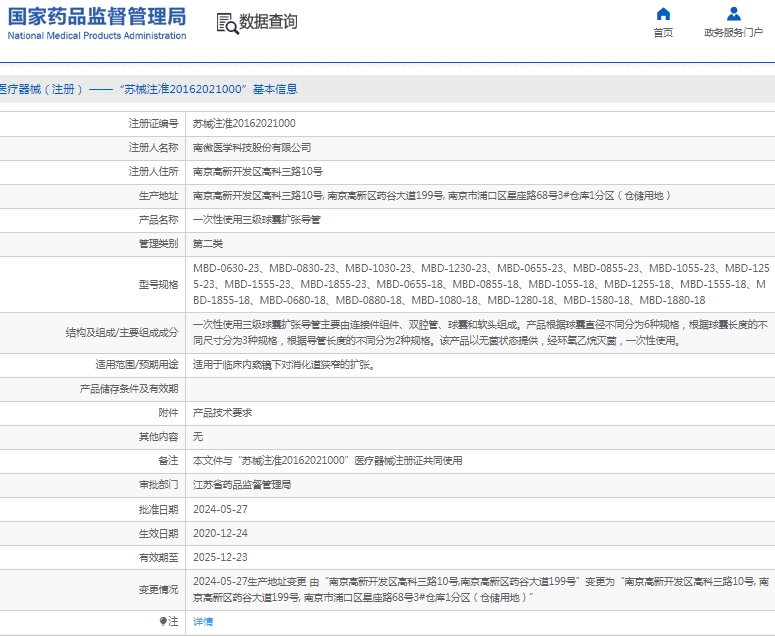This screenshot has height=637, width=775.
Task: Select 一次性使用三级球囊扩张导管 product name
Action: (257, 219)
